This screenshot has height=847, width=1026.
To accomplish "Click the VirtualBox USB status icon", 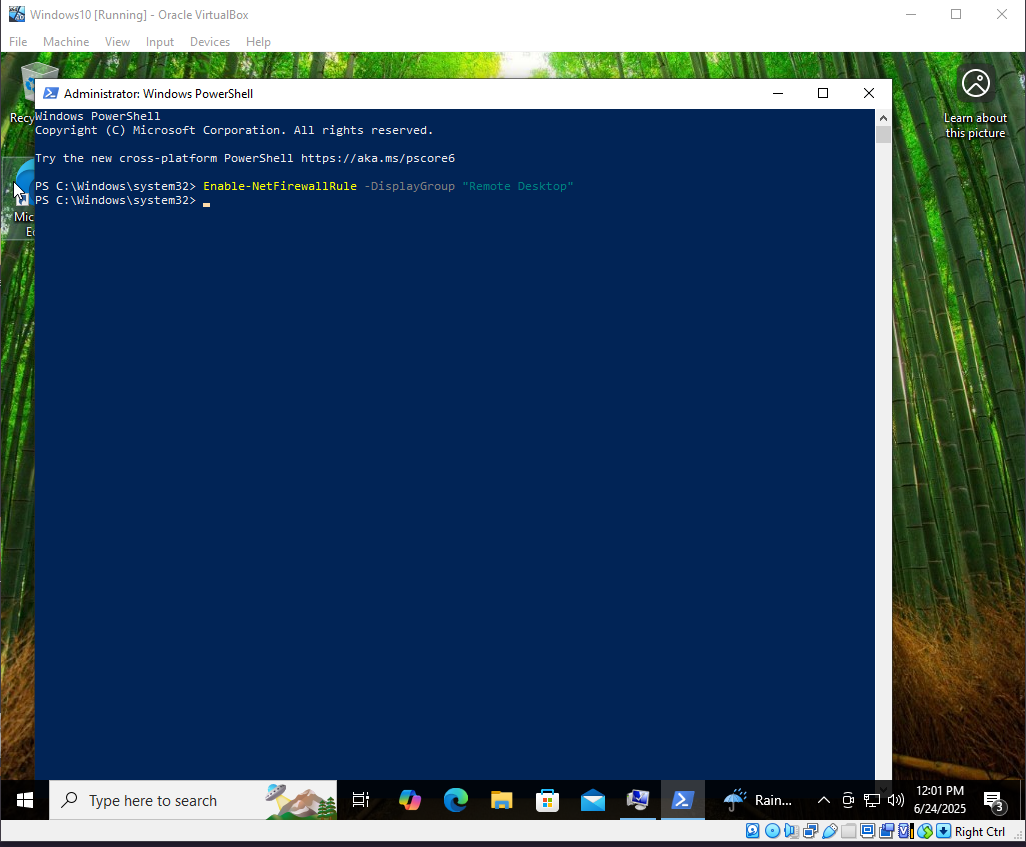I will click(830, 831).
